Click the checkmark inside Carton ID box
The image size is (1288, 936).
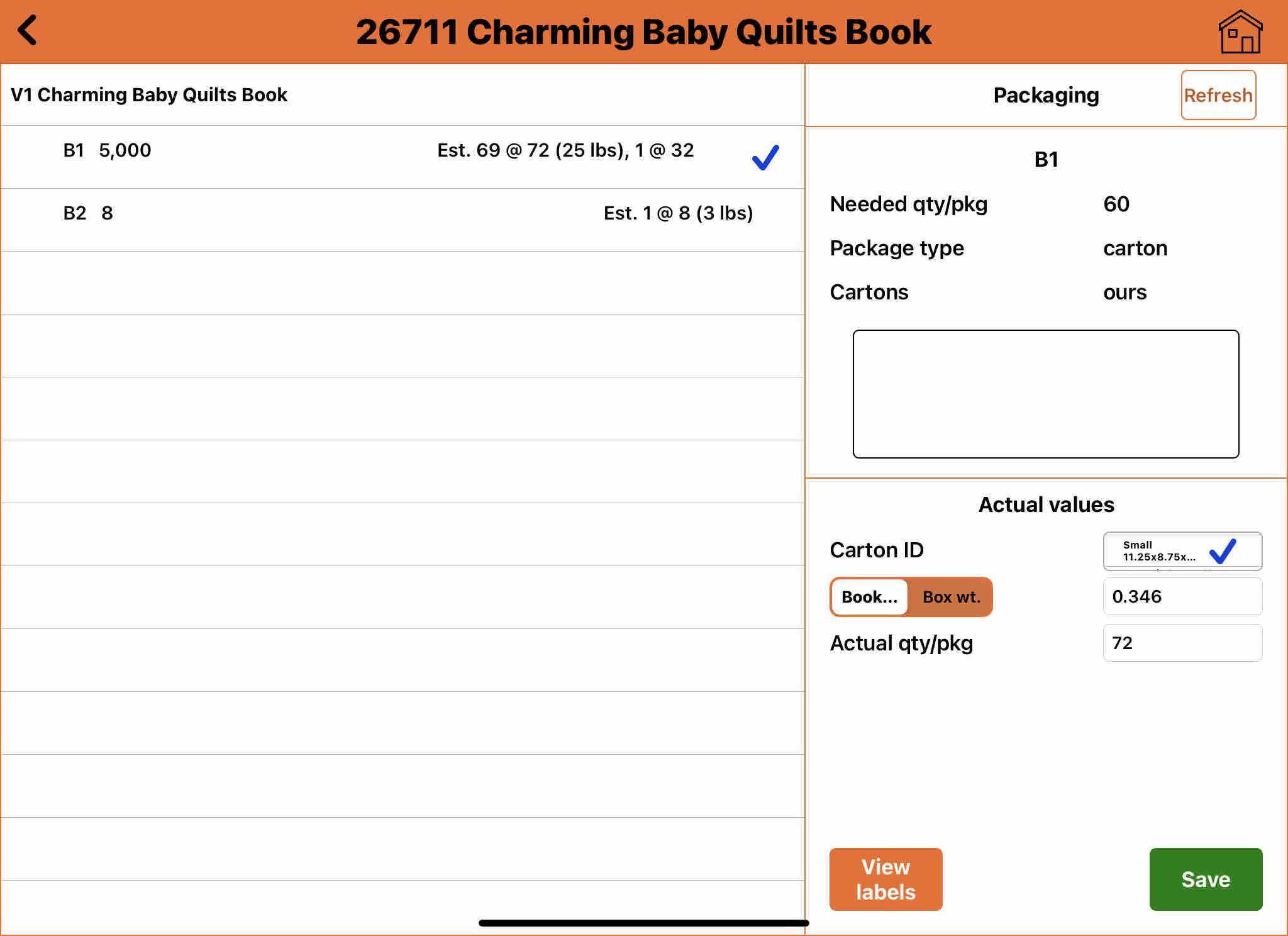1223,551
